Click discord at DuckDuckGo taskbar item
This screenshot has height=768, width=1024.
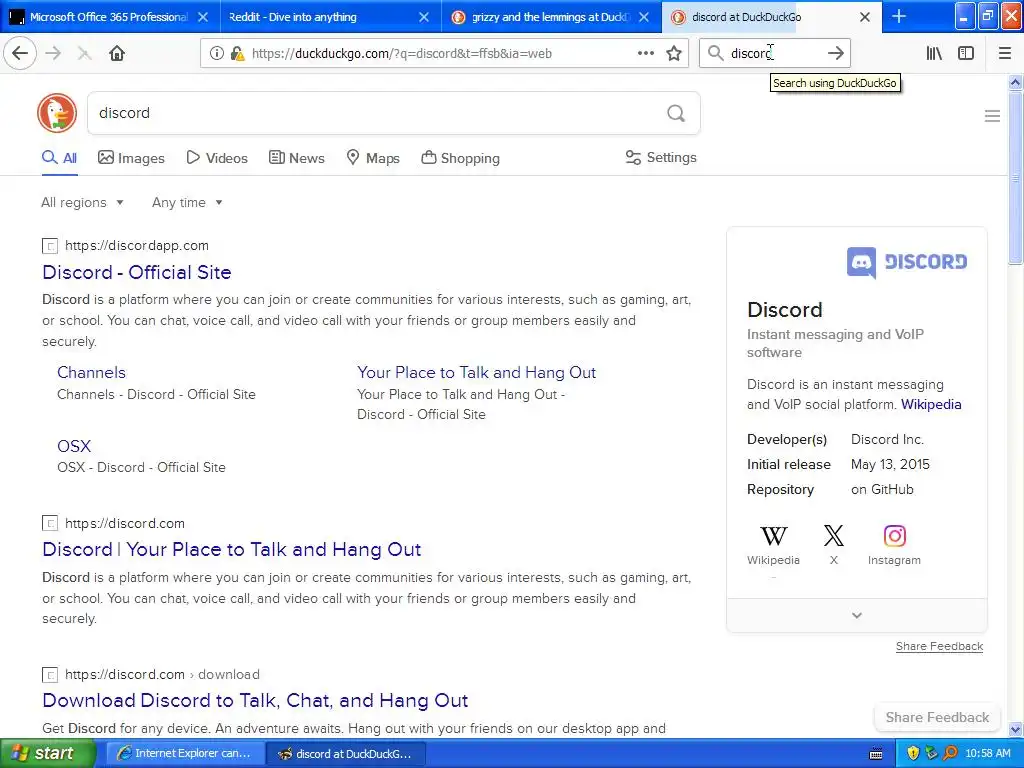[x=347, y=754]
